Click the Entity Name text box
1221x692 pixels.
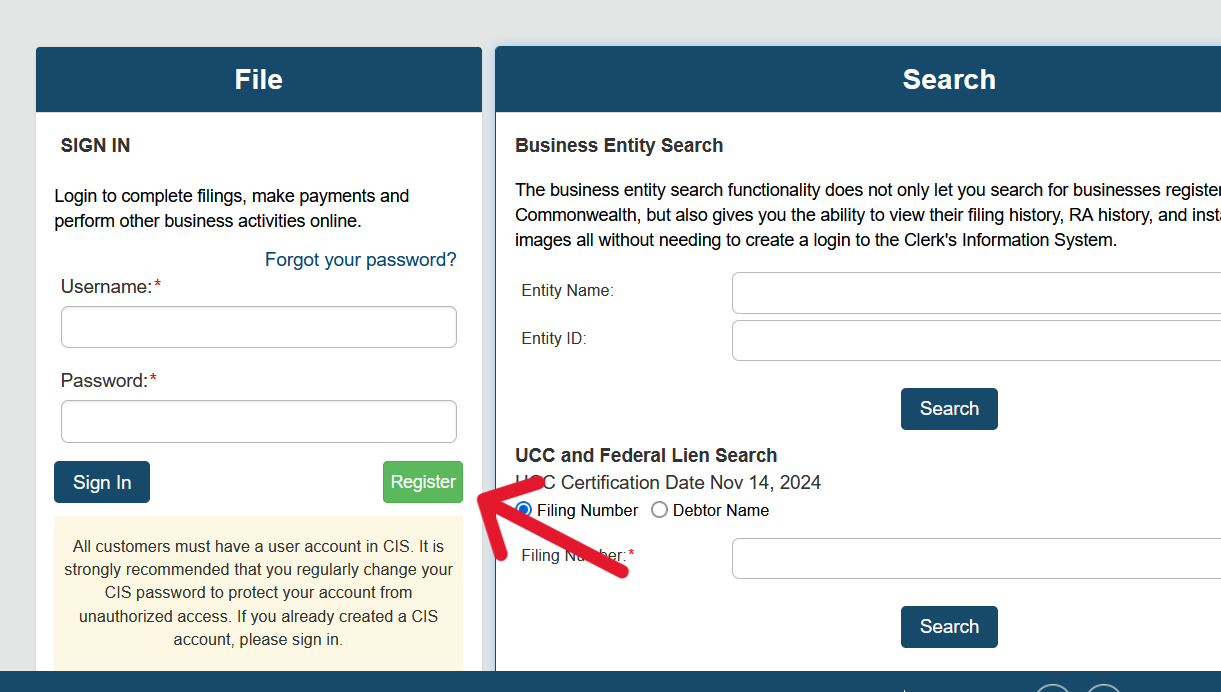coord(976,293)
